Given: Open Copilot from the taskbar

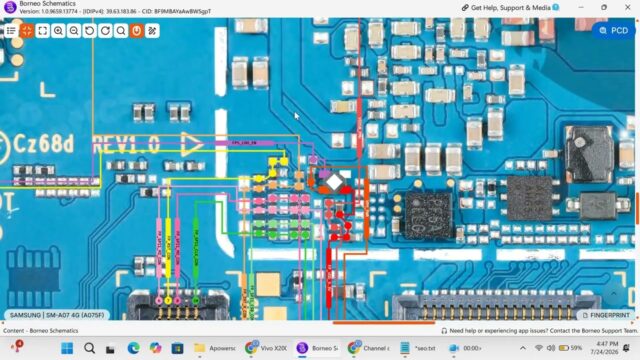Looking at the screenshot, I should pos(156,348).
